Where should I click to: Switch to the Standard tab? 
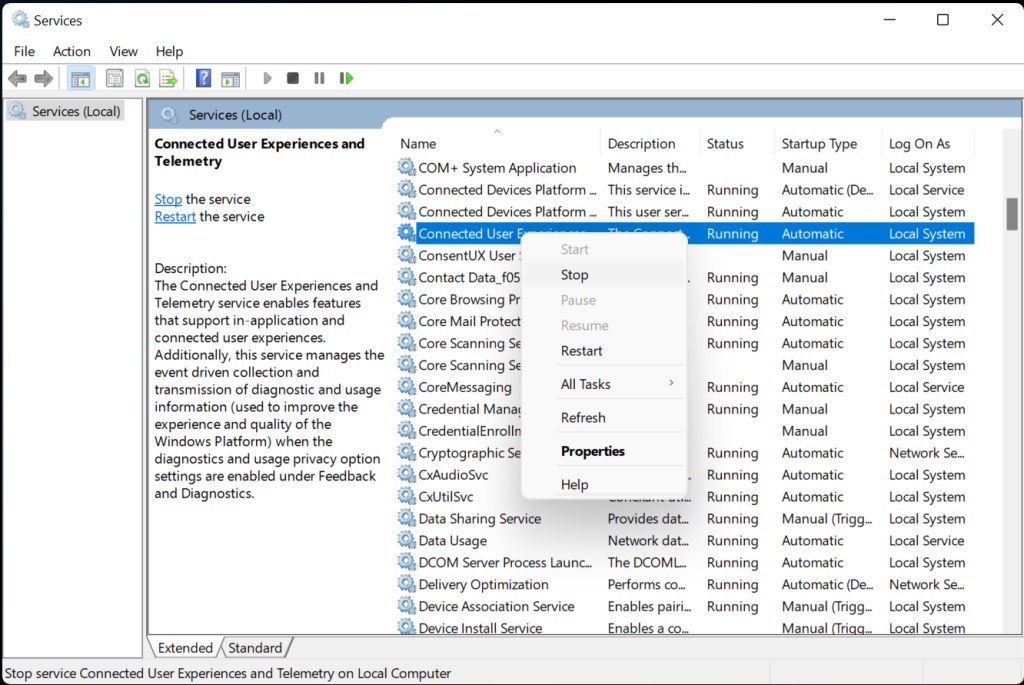[255, 648]
